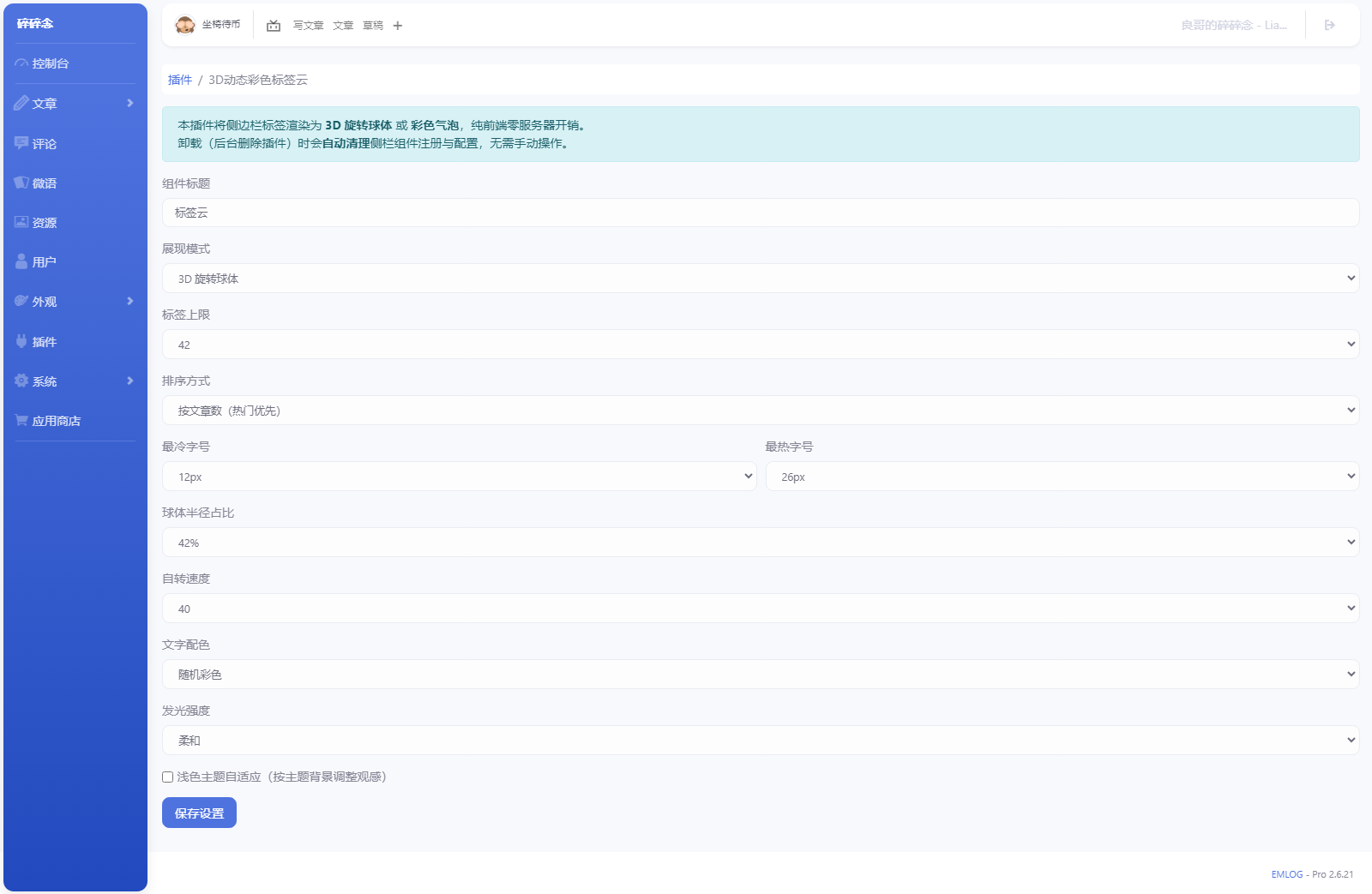Open the 最冷字号 dropdown
1372x894 pixels.
tap(460, 477)
